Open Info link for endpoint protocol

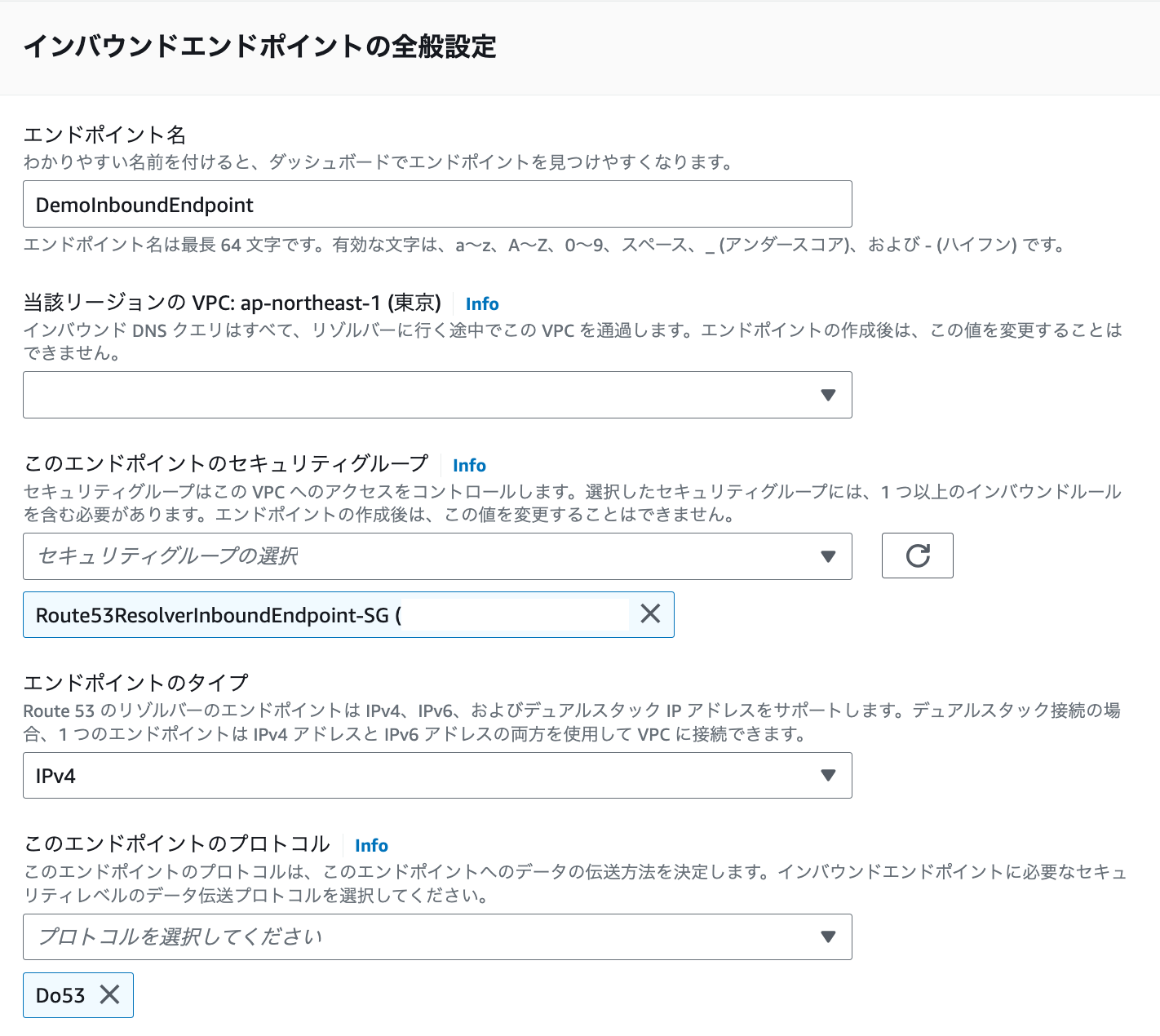pyautogui.click(x=371, y=845)
